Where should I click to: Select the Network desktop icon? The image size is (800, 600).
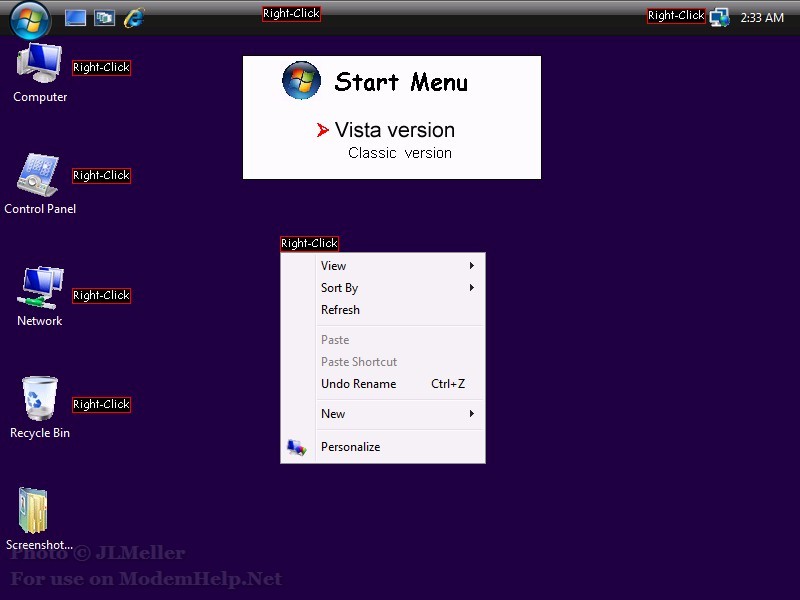pyautogui.click(x=40, y=296)
